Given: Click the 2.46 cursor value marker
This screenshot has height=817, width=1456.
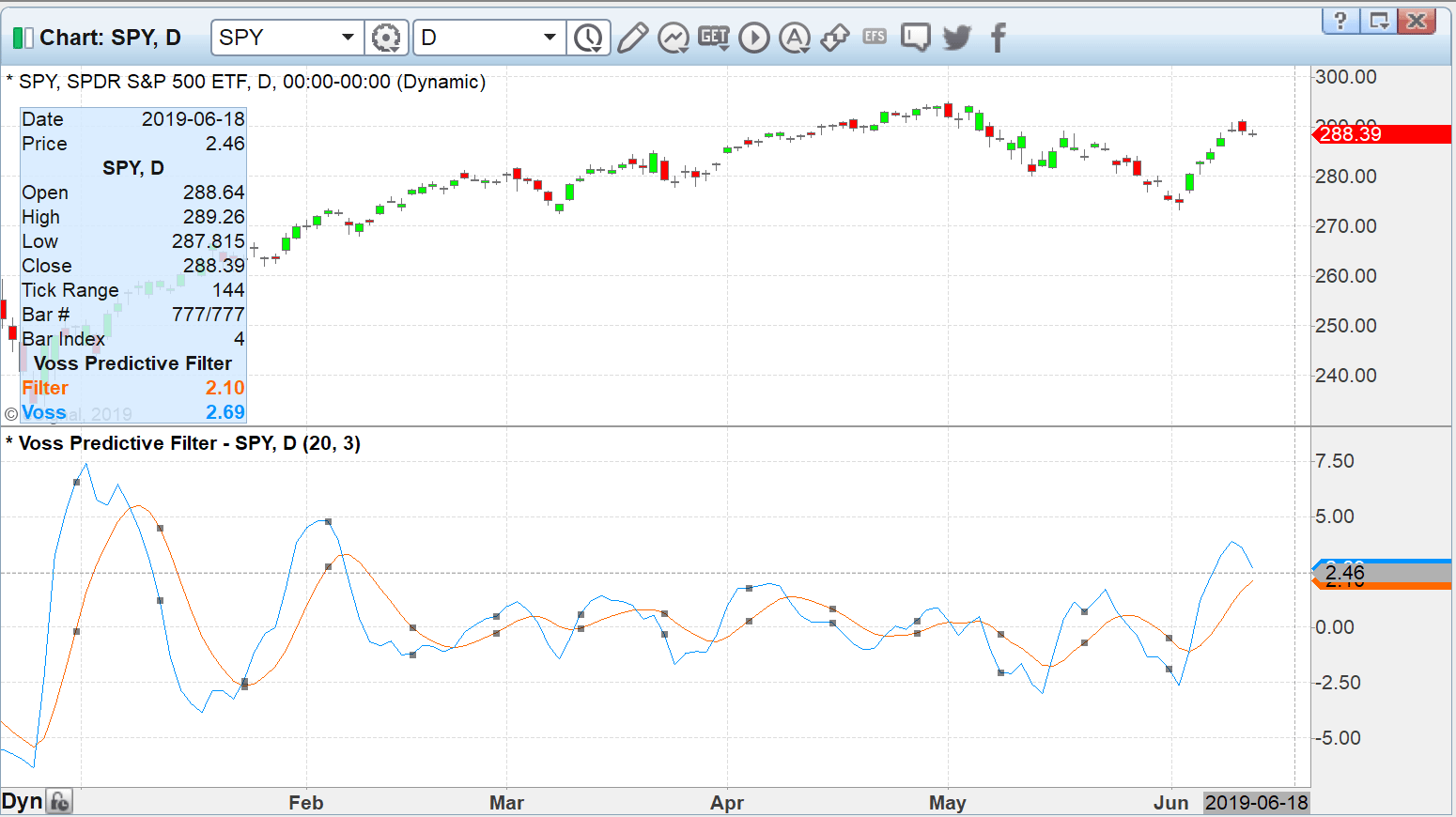Looking at the screenshot, I should 1381,573.
